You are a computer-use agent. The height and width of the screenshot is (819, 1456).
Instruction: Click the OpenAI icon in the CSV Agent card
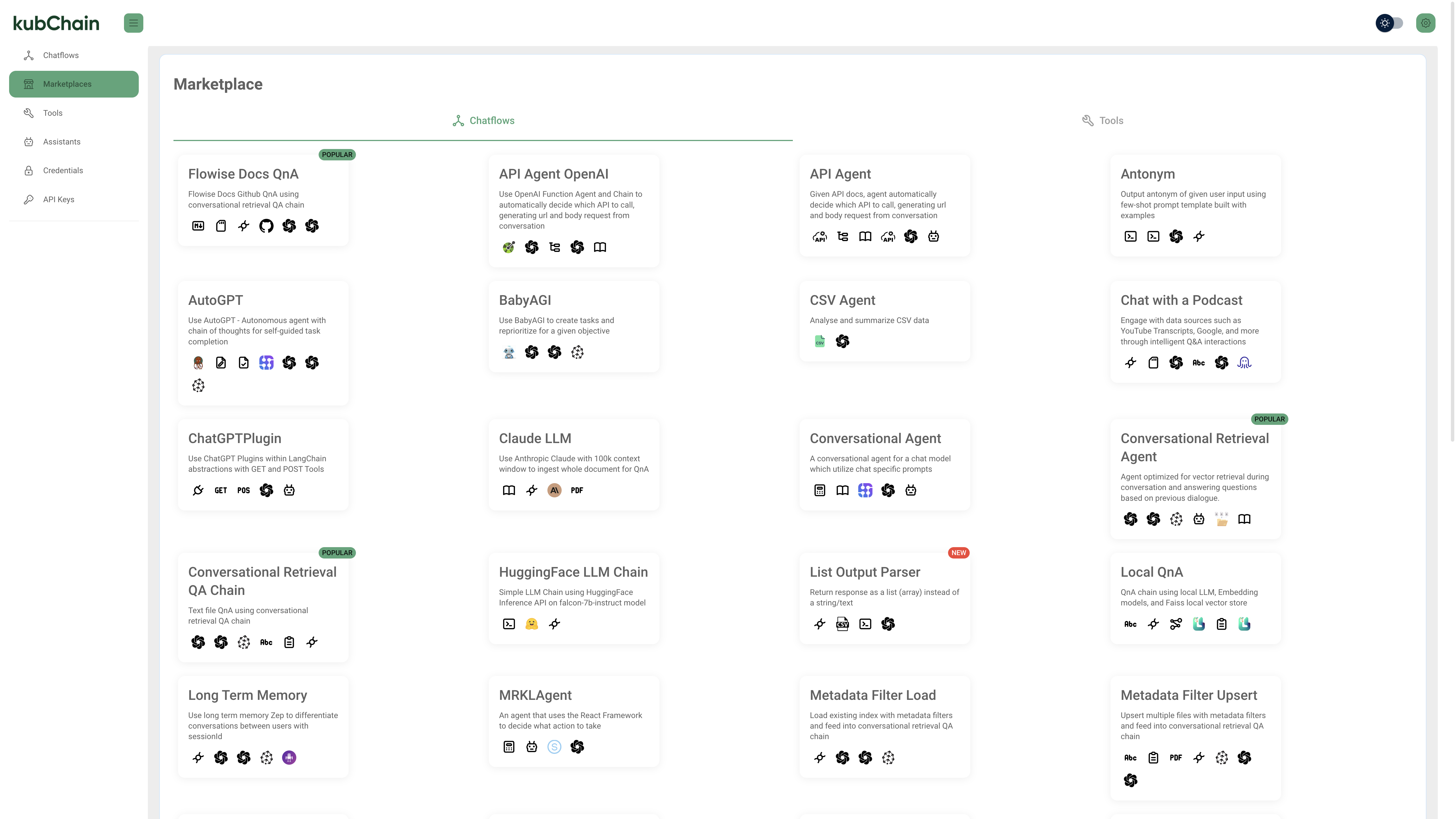(x=842, y=341)
